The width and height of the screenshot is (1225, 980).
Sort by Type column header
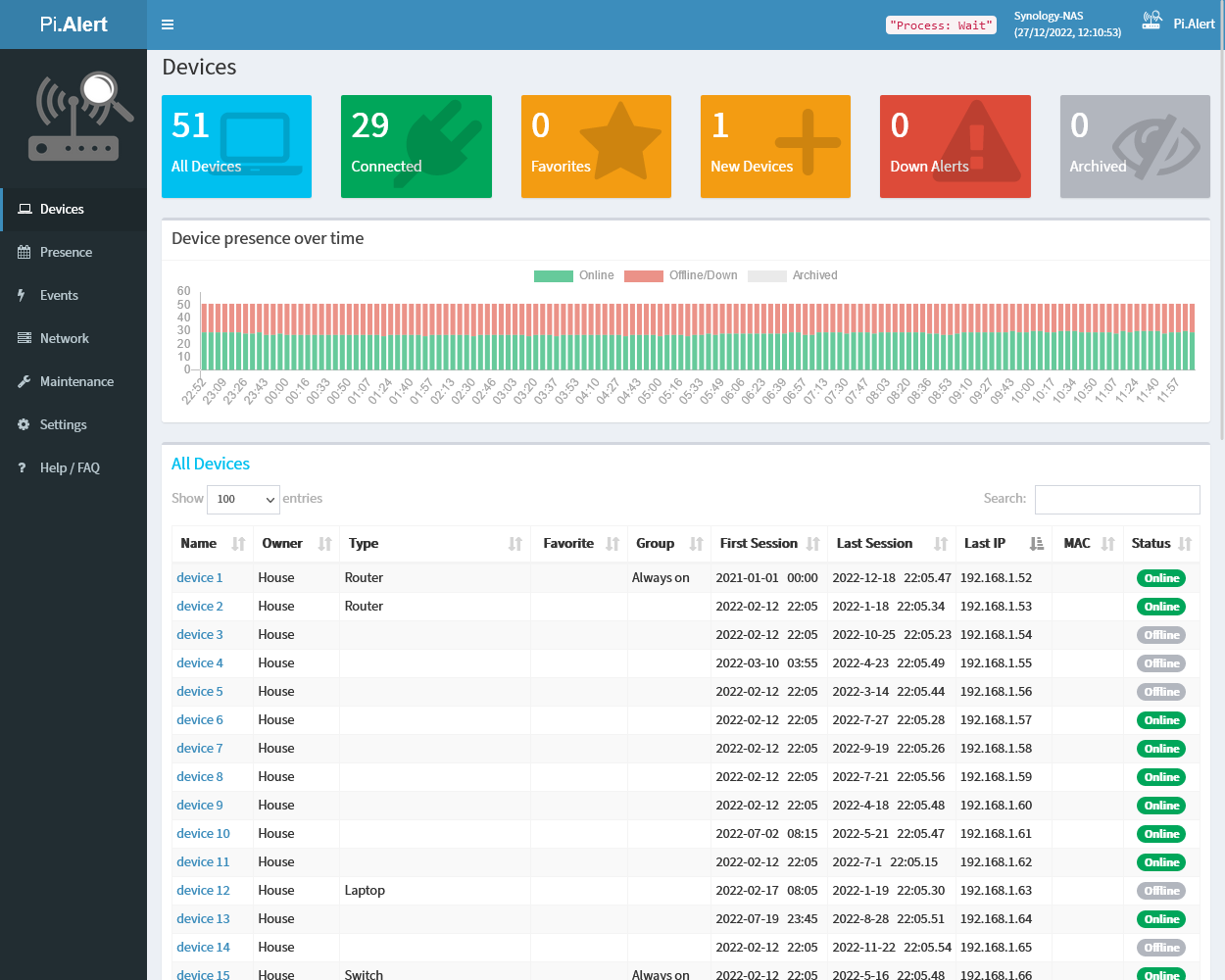click(x=364, y=544)
